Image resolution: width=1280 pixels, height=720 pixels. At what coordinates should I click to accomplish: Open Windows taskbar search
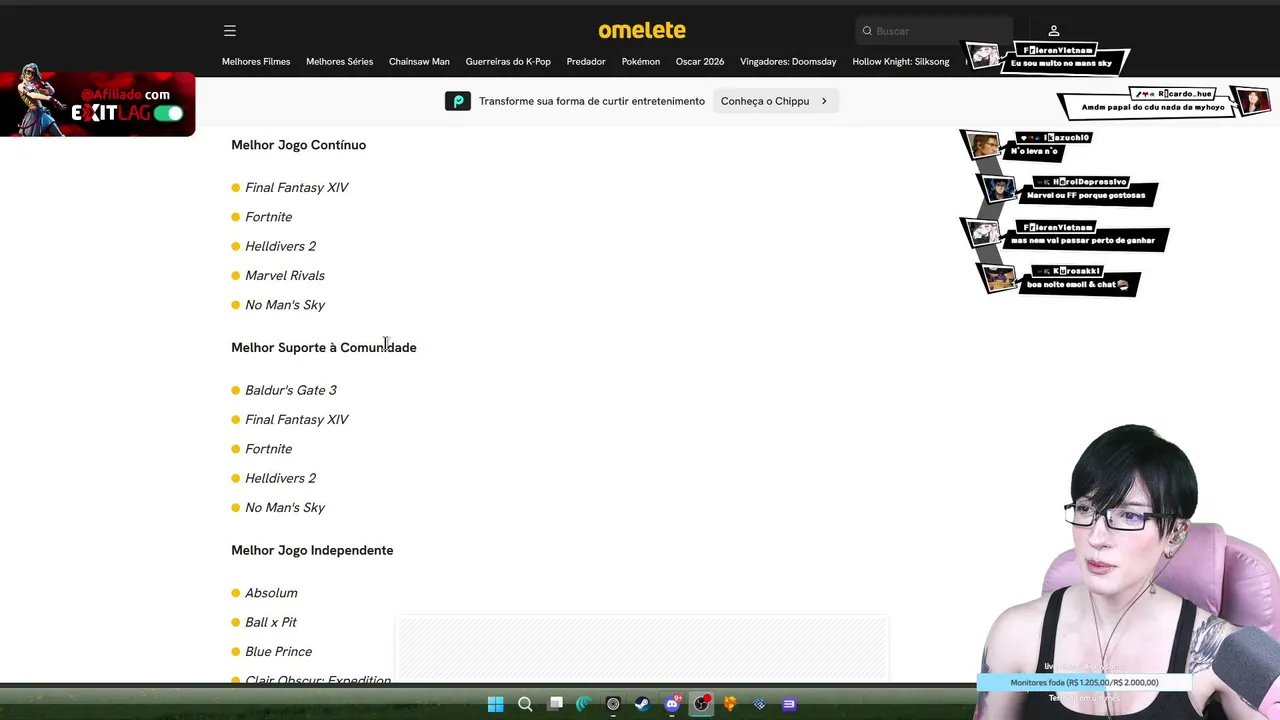pyautogui.click(x=525, y=704)
